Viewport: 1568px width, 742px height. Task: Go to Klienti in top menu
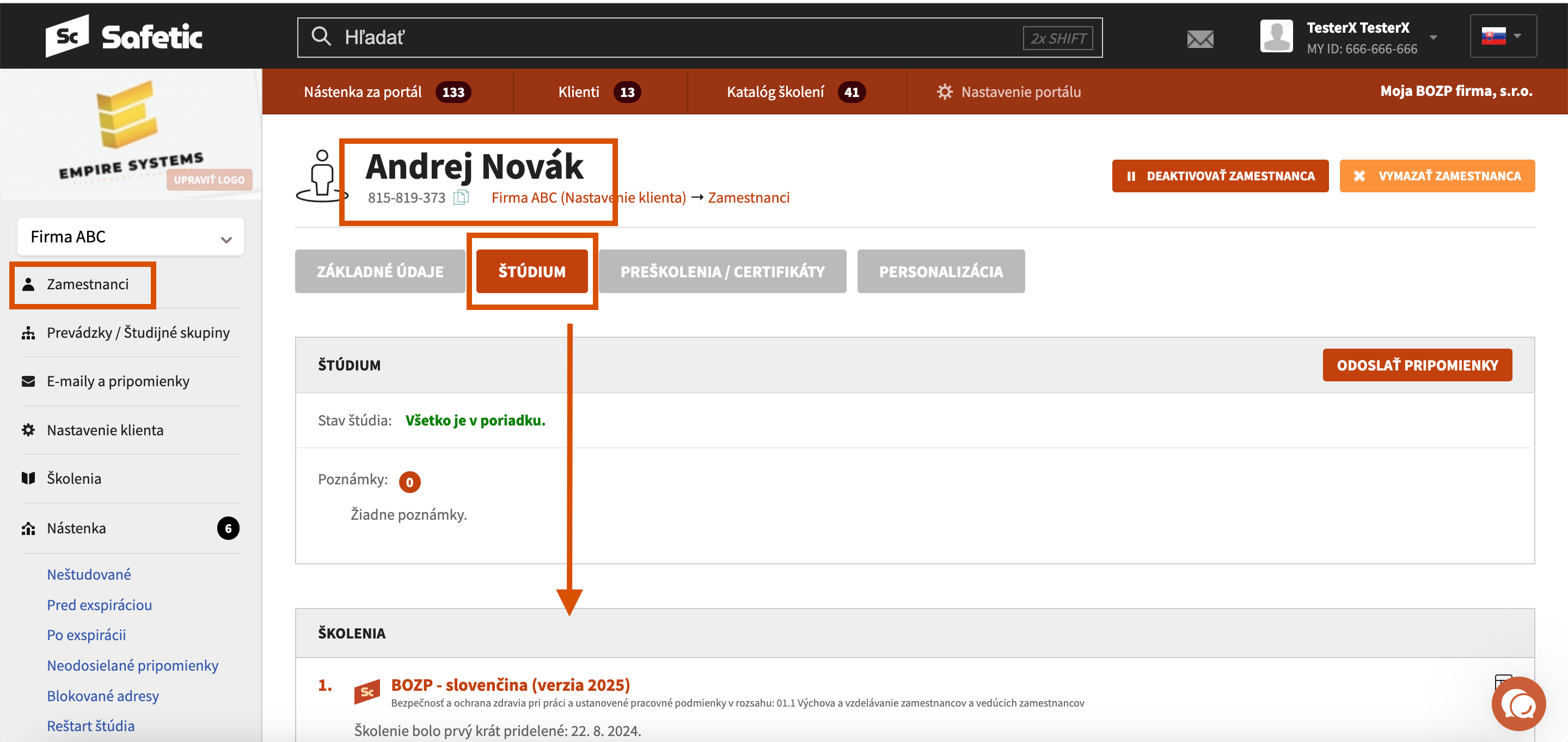tap(599, 92)
